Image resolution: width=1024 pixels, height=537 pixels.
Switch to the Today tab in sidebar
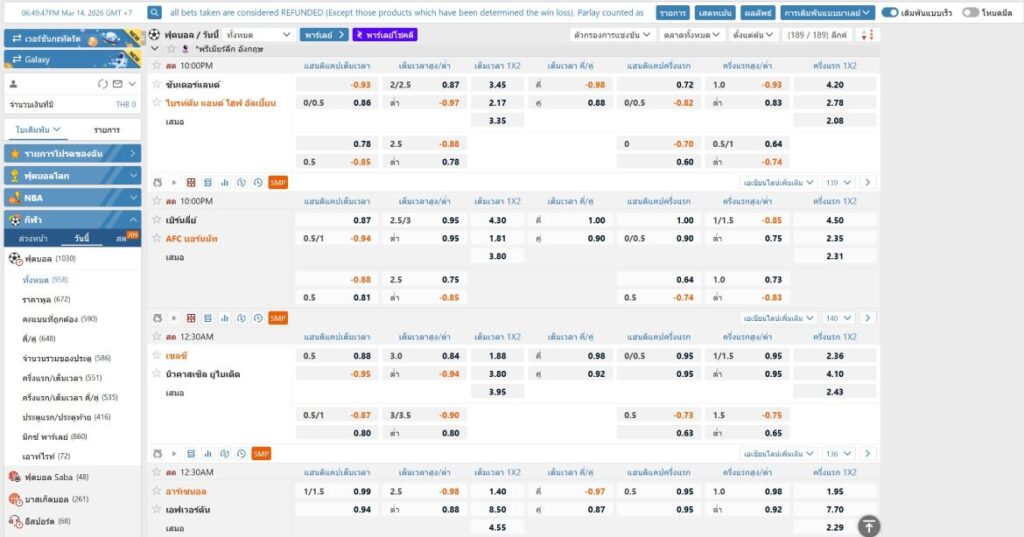[x=82, y=238]
